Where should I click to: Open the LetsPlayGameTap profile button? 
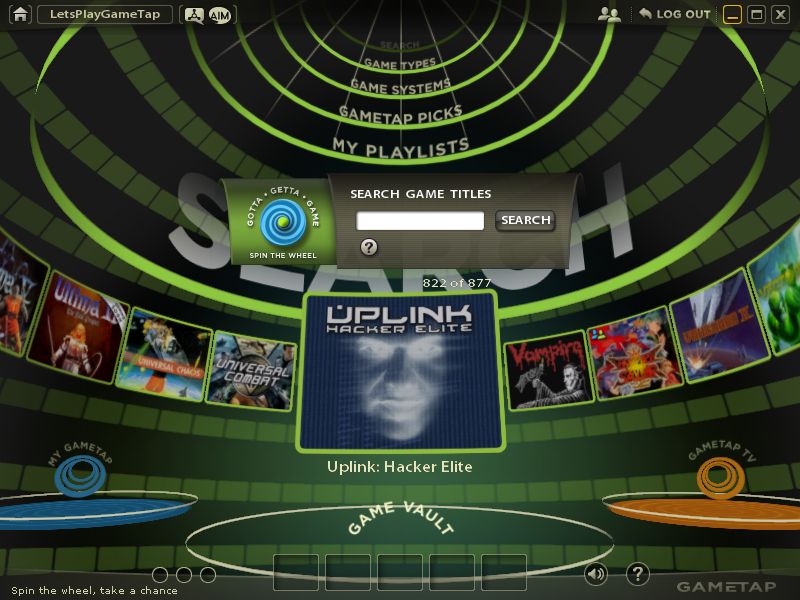pos(105,14)
